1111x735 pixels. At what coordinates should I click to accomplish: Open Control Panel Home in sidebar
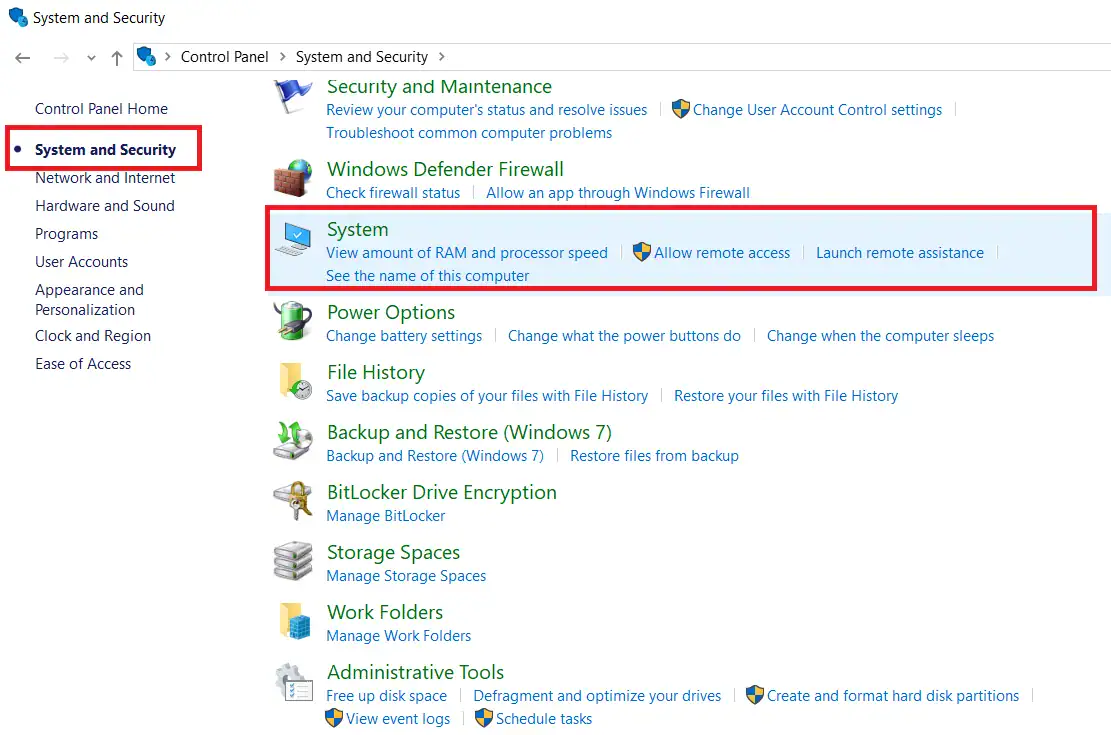tap(101, 108)
